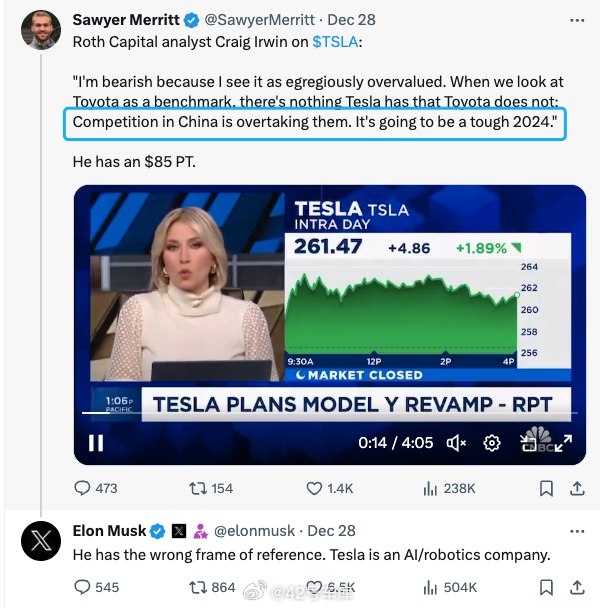
Task: Open more options menu on Sawyer Merritt's tweet
Action: (x=577, y=20)
